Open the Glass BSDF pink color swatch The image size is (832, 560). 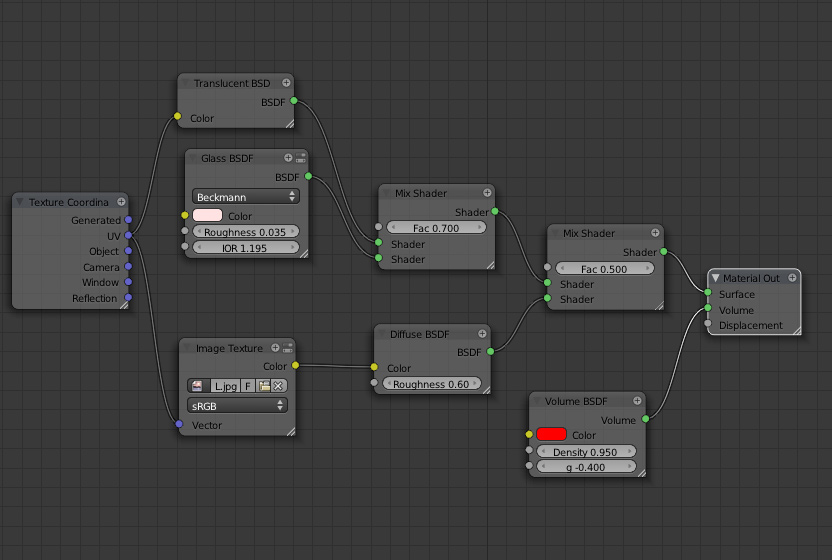[x=207, y=215]
